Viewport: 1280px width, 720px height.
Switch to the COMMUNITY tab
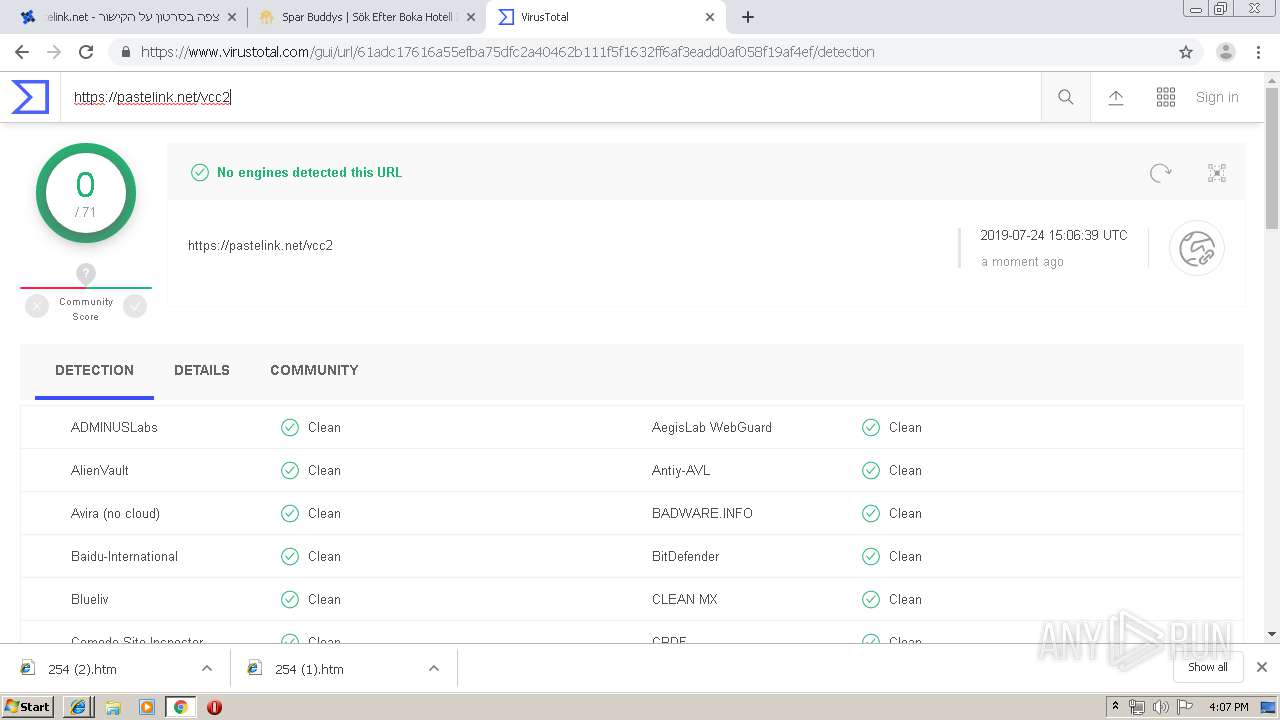(314, 370)
